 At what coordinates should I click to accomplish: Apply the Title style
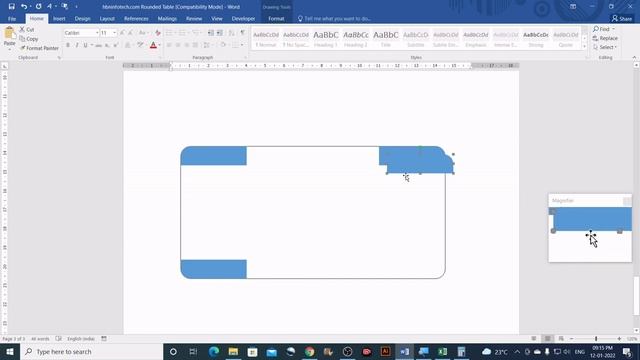point(386,39)
